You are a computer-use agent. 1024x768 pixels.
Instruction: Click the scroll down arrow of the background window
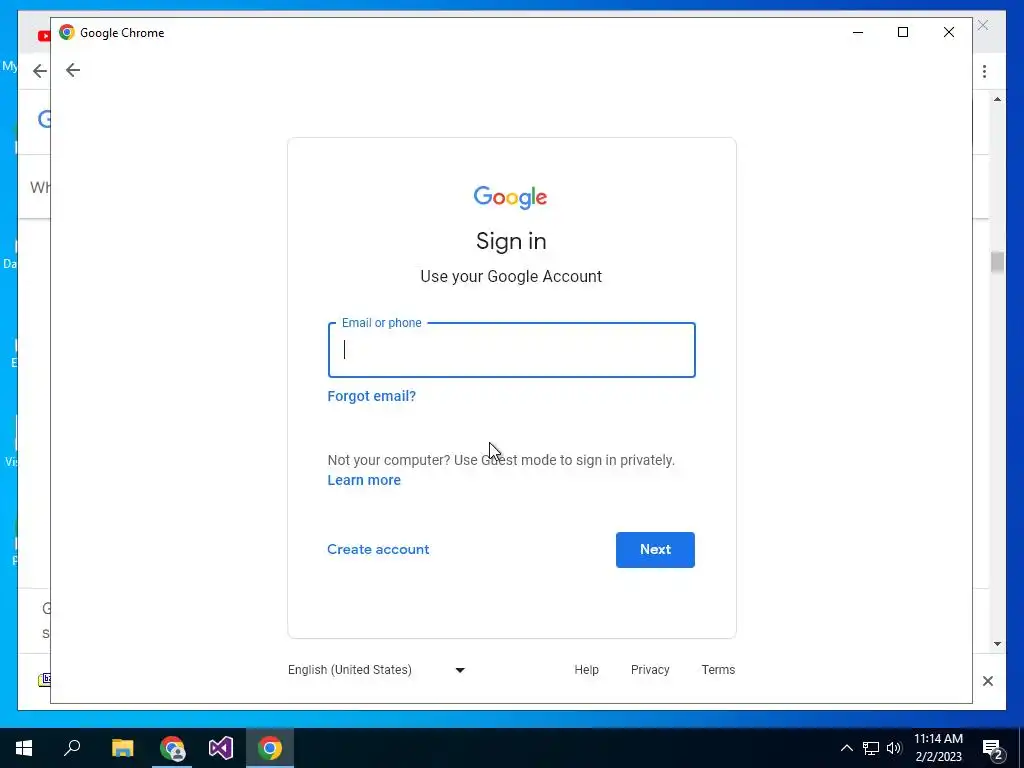tap(997, 644)
